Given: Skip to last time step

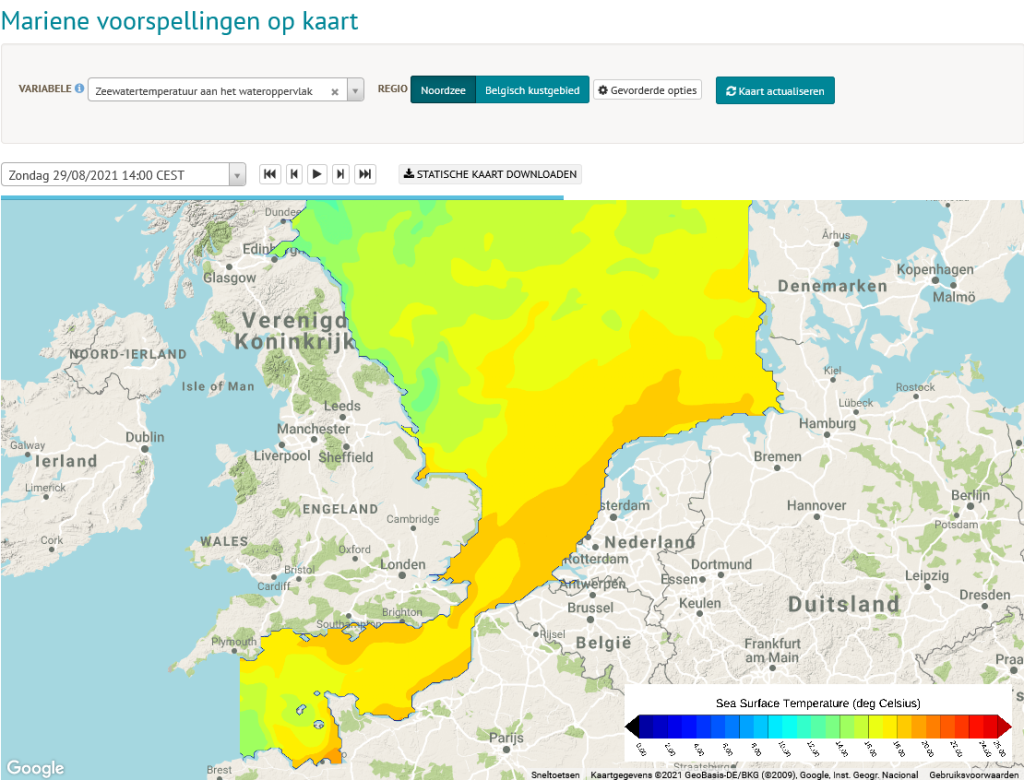Looking at the screenshot, I should [x=365, y=174].
